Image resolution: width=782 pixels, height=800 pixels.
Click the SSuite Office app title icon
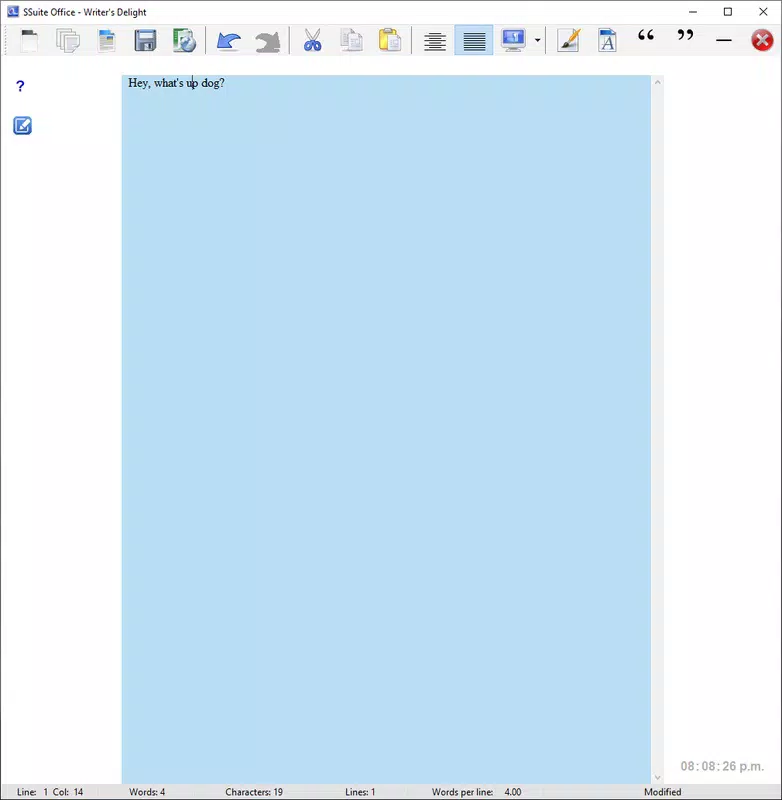pos(12,12)
